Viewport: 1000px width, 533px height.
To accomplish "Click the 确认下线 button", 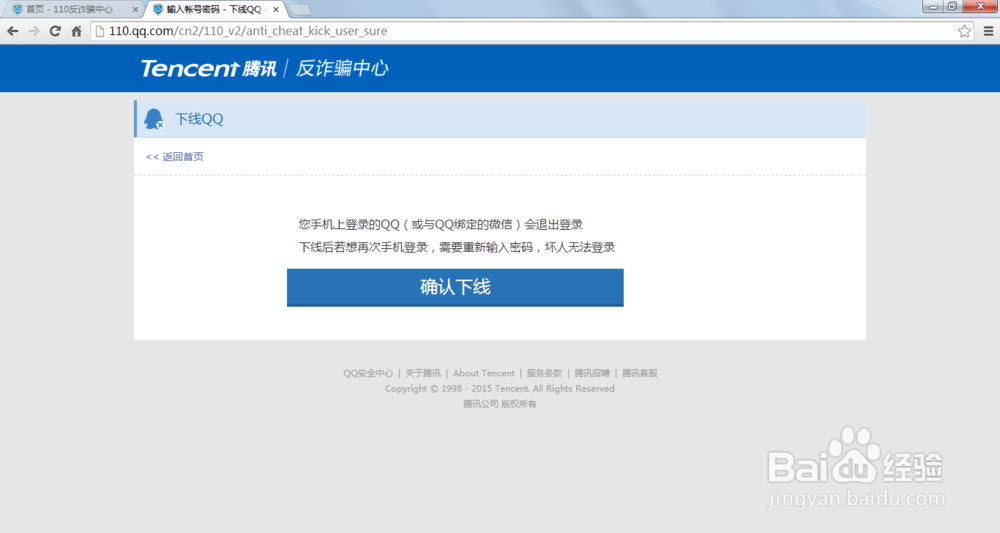I will pyautogui.click(x=455, y=288).
